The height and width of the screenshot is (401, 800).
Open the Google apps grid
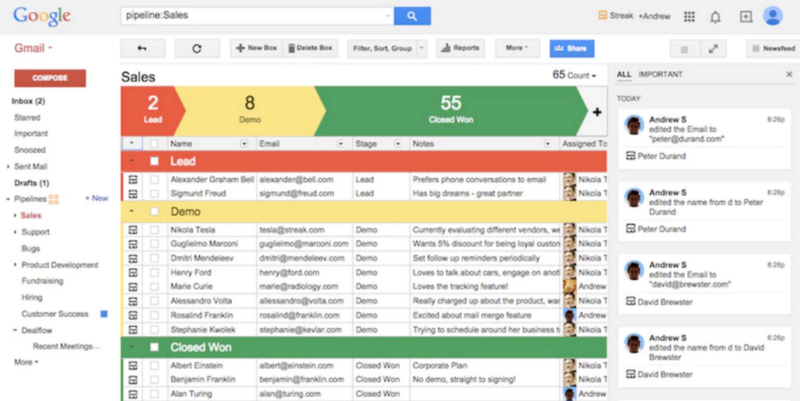click(x=689, y=16)
